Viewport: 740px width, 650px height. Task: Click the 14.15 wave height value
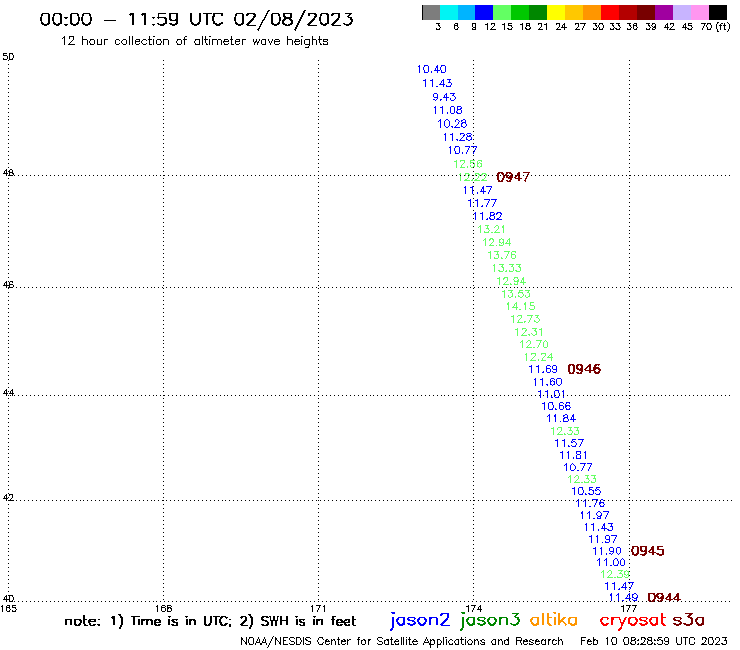click(x=521, y=306)
